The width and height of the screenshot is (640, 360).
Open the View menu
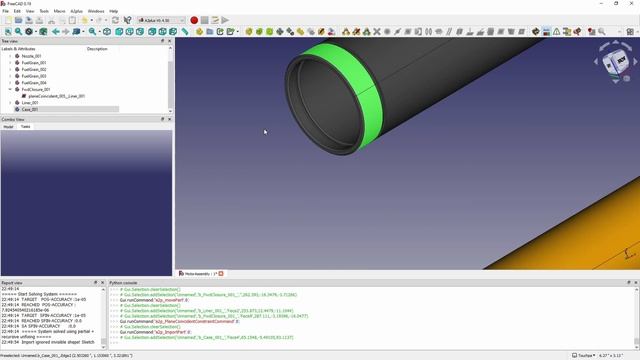(30, 11)
